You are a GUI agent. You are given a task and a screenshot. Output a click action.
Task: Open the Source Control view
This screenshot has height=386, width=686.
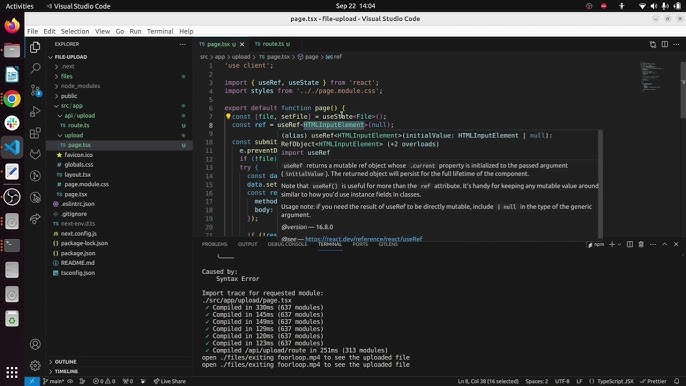click(x=35, y=90)
